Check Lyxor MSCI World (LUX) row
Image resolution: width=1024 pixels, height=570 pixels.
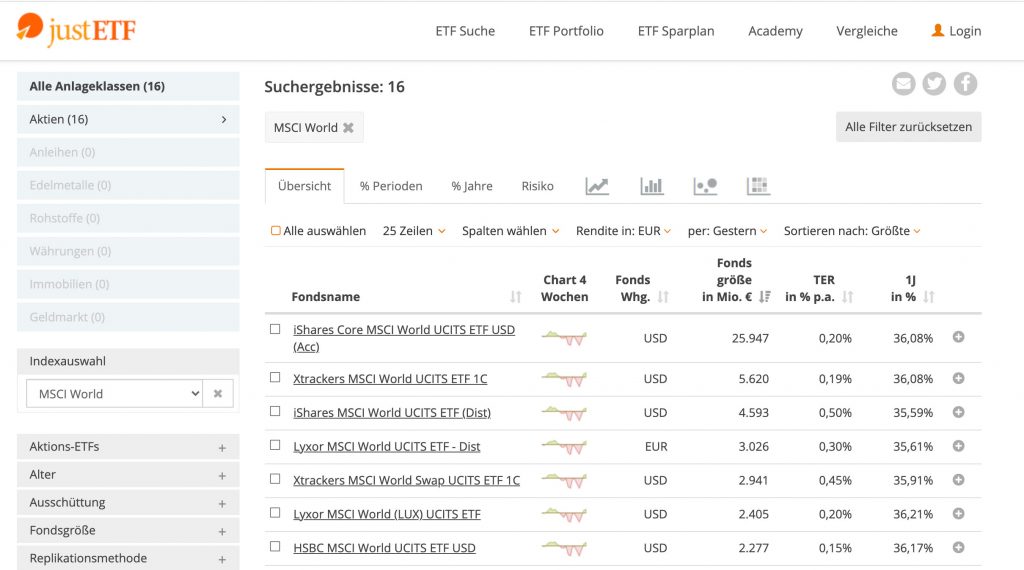275,513
